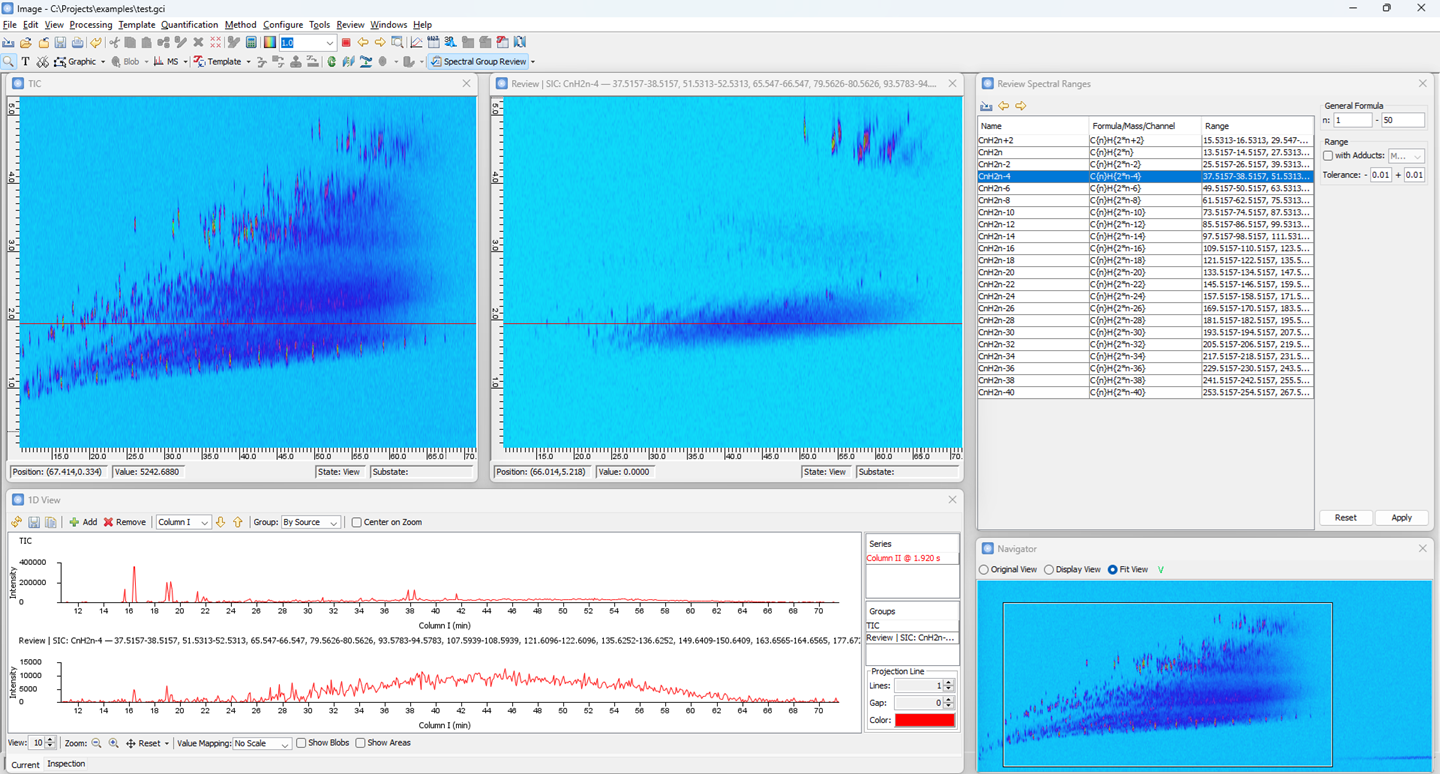Open the Quantification menu
This screenshot has width=1440, height=774.
(x=189, y=25)
